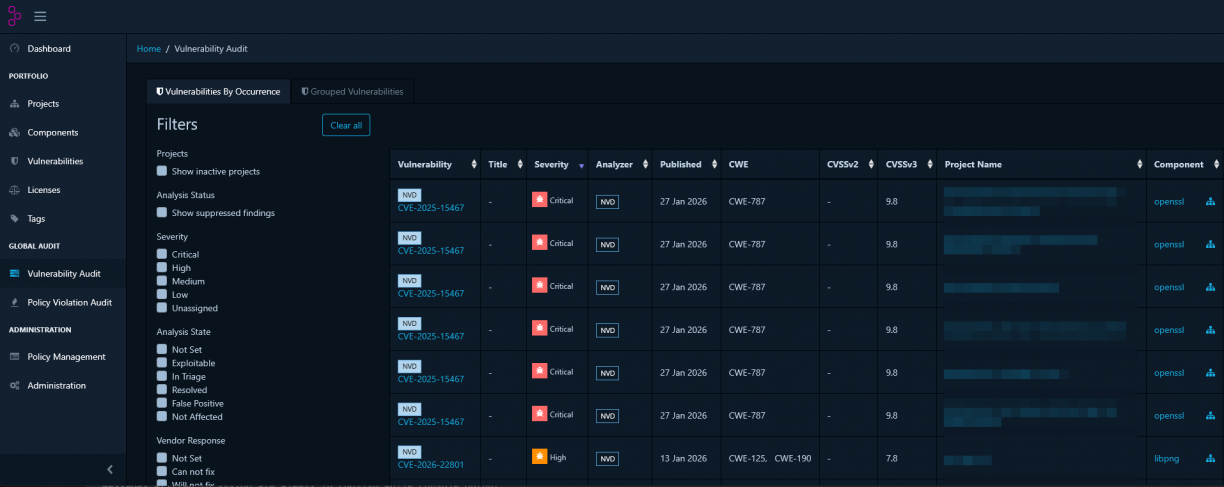Click the Licenses balance-scale icon
Viewport: 1224px width, 487px height.
tap(14, 189)
